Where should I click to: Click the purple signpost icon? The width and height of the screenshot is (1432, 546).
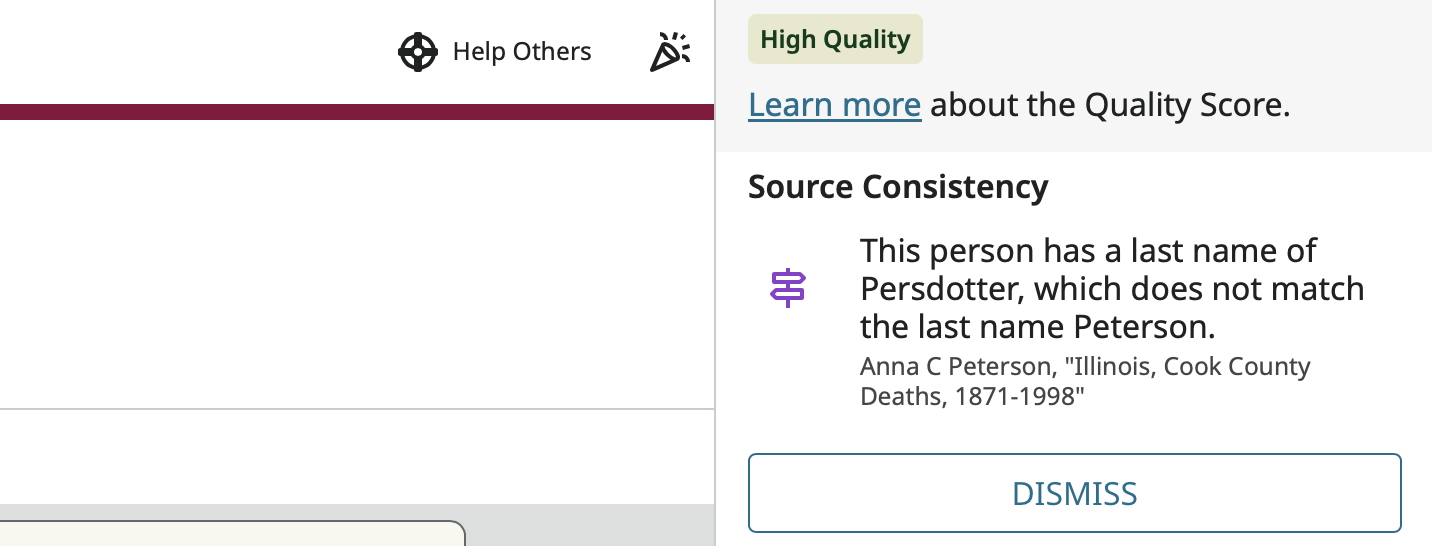click(x=788, y=288)
